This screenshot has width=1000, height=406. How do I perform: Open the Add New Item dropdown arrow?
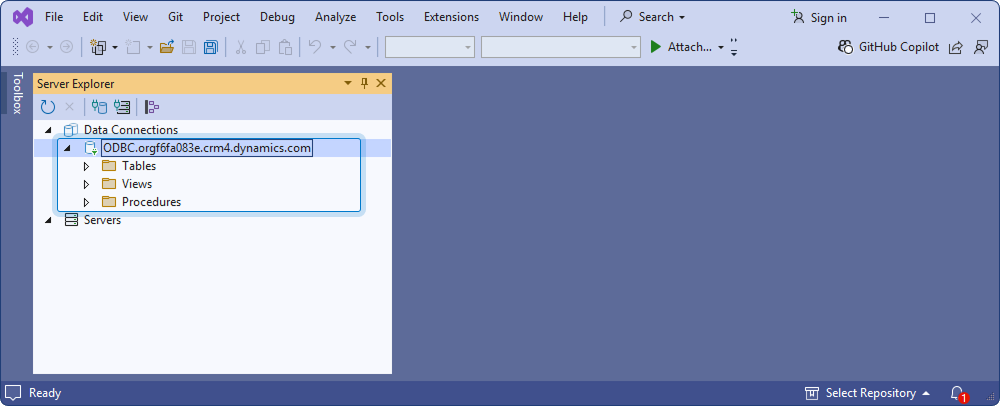point(149,47)
